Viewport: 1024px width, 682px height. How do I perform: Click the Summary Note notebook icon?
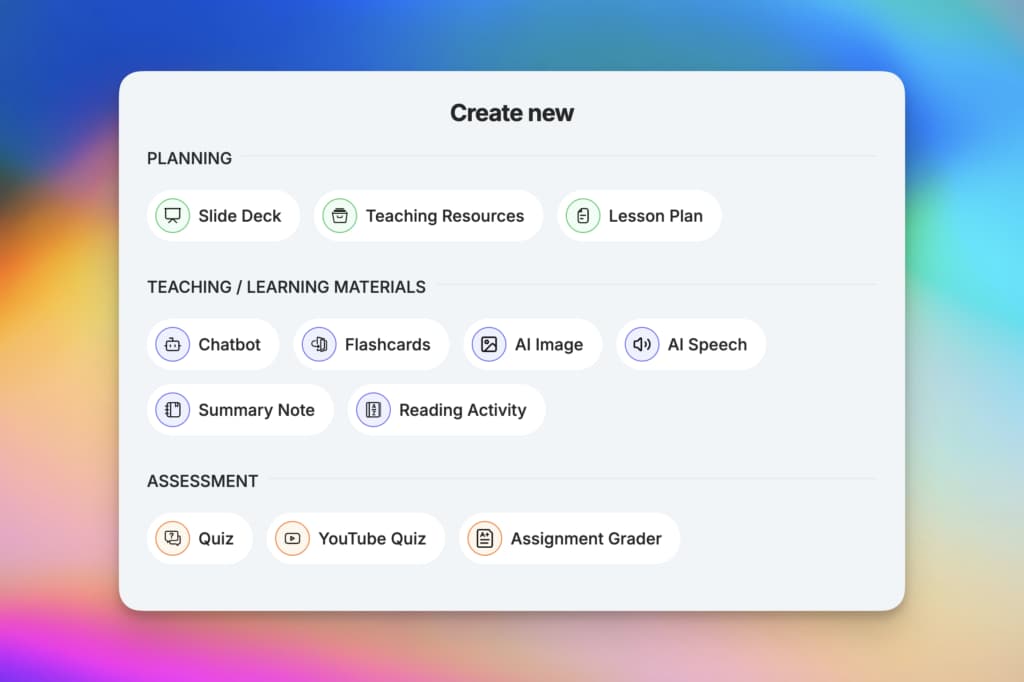172,410
